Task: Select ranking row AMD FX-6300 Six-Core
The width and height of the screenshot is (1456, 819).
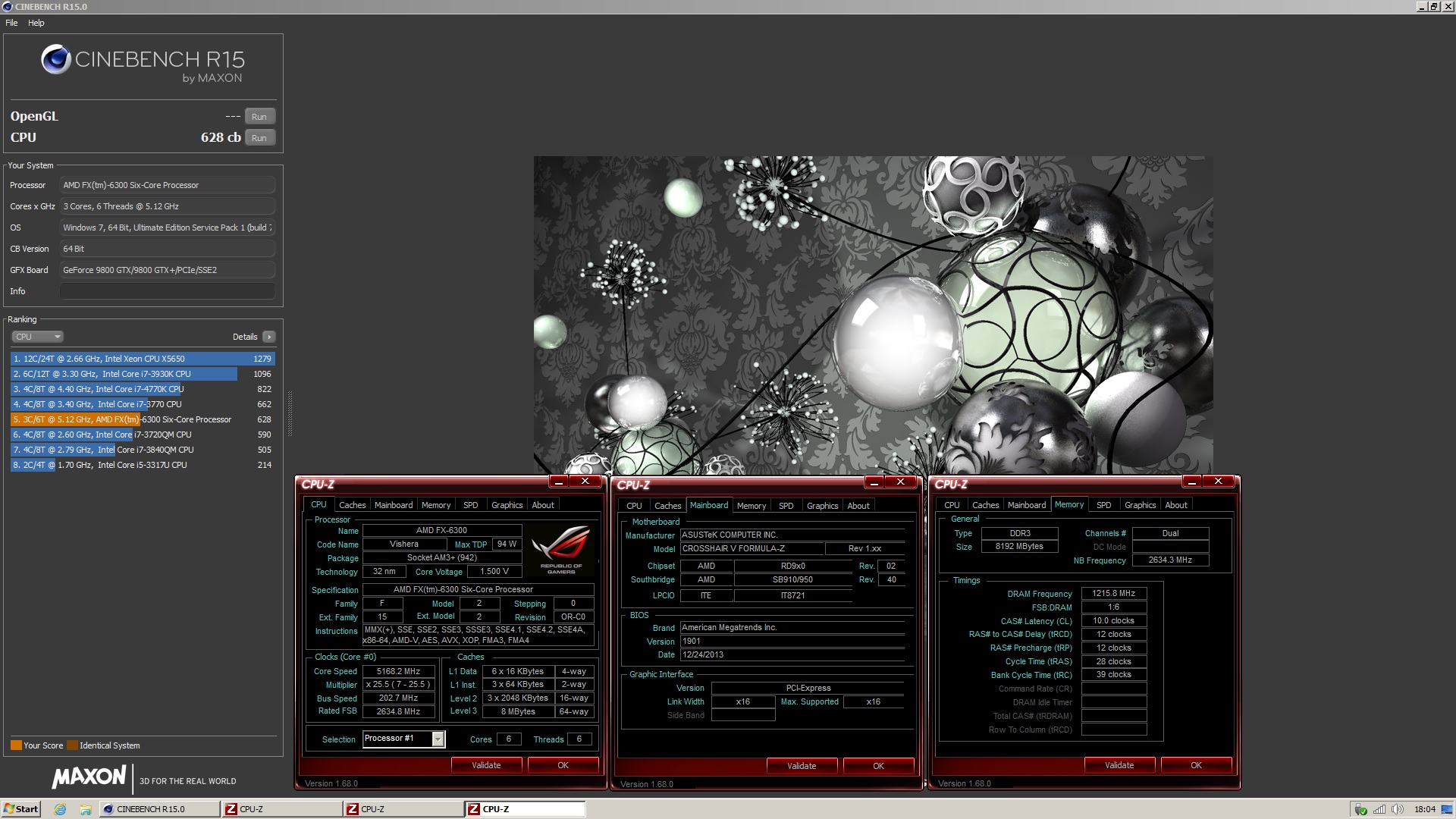Action: (x=142, y=419)
